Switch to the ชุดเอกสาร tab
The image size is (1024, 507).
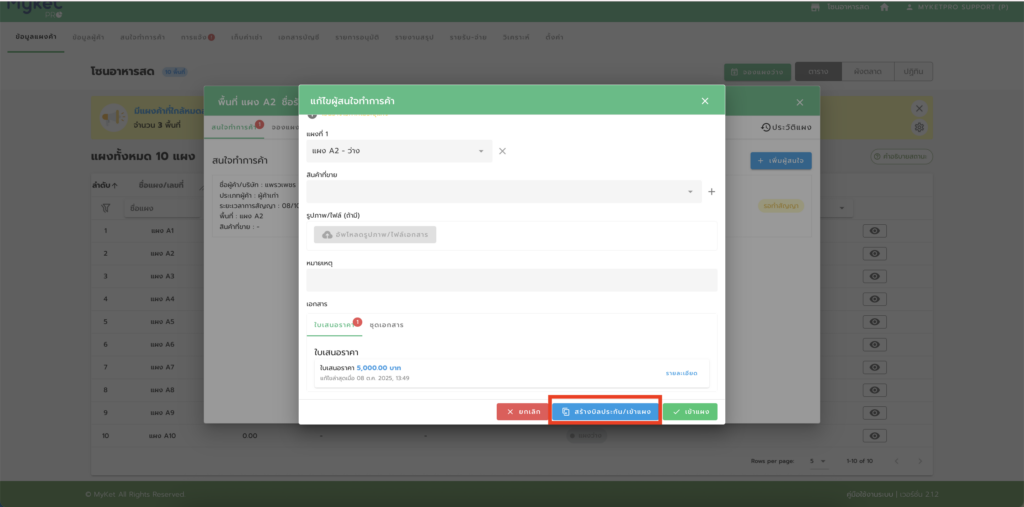(x=387, y=325)
